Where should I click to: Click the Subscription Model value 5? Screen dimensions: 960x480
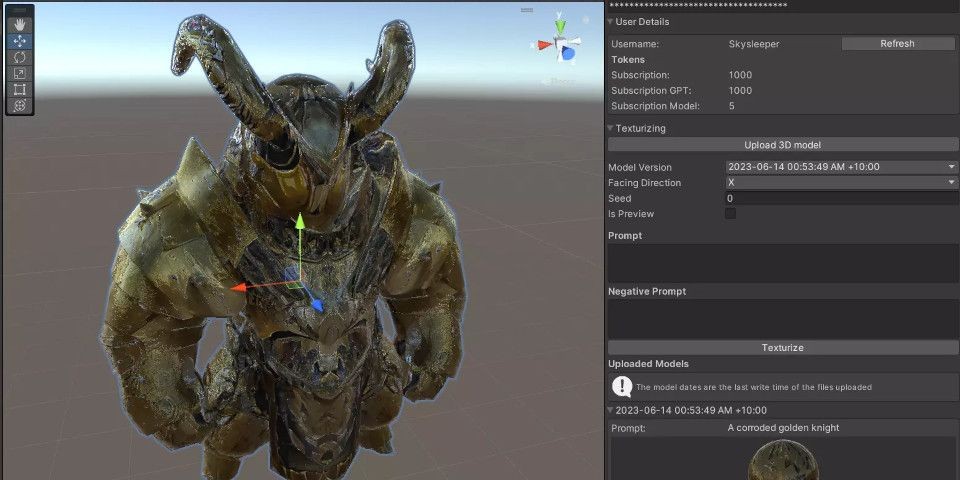click(732, 106)
